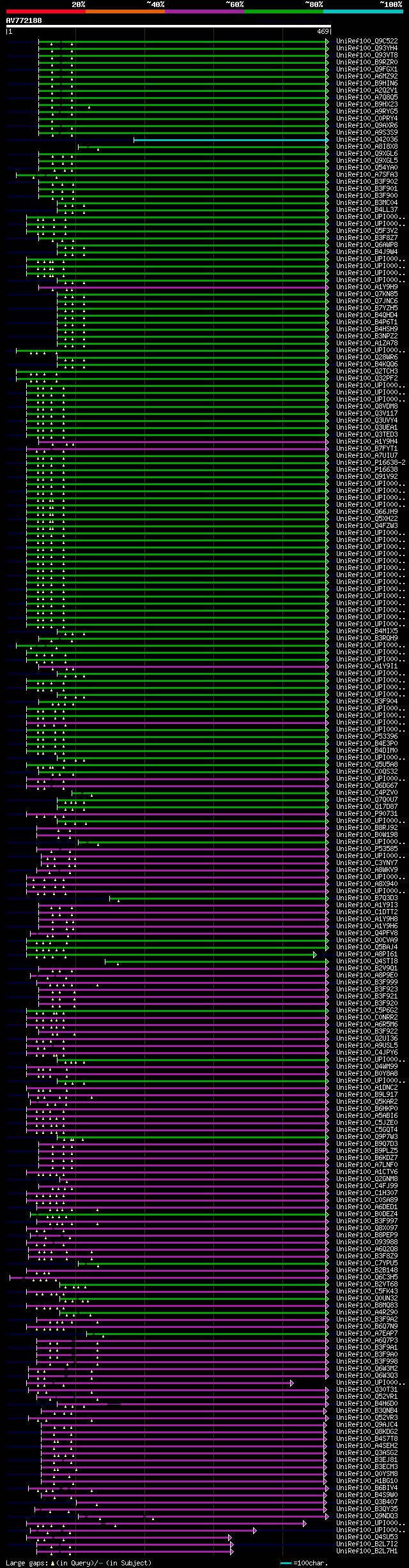Select hit label UniRef100_B7FYT1
The image size is (409, 1568).
(x=367, y=448)
